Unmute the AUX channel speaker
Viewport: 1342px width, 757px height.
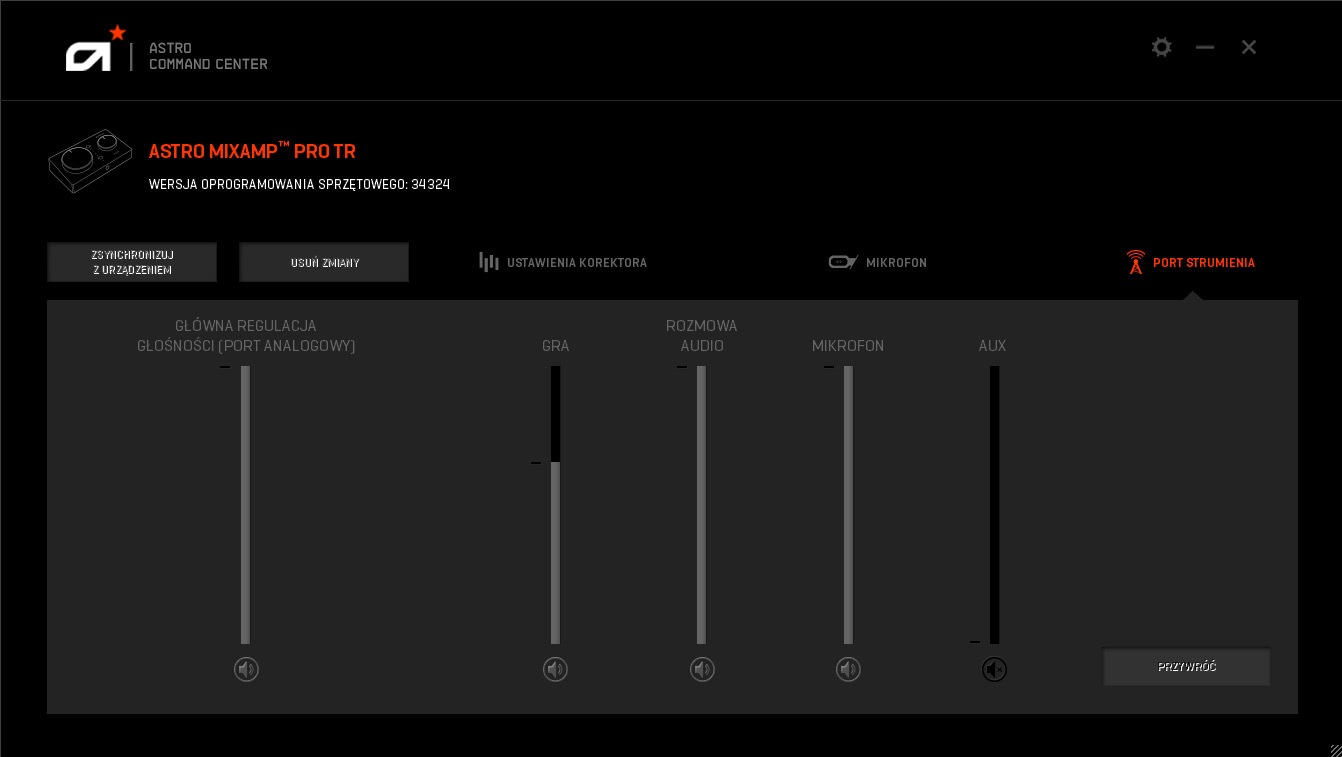click(994, 670)
